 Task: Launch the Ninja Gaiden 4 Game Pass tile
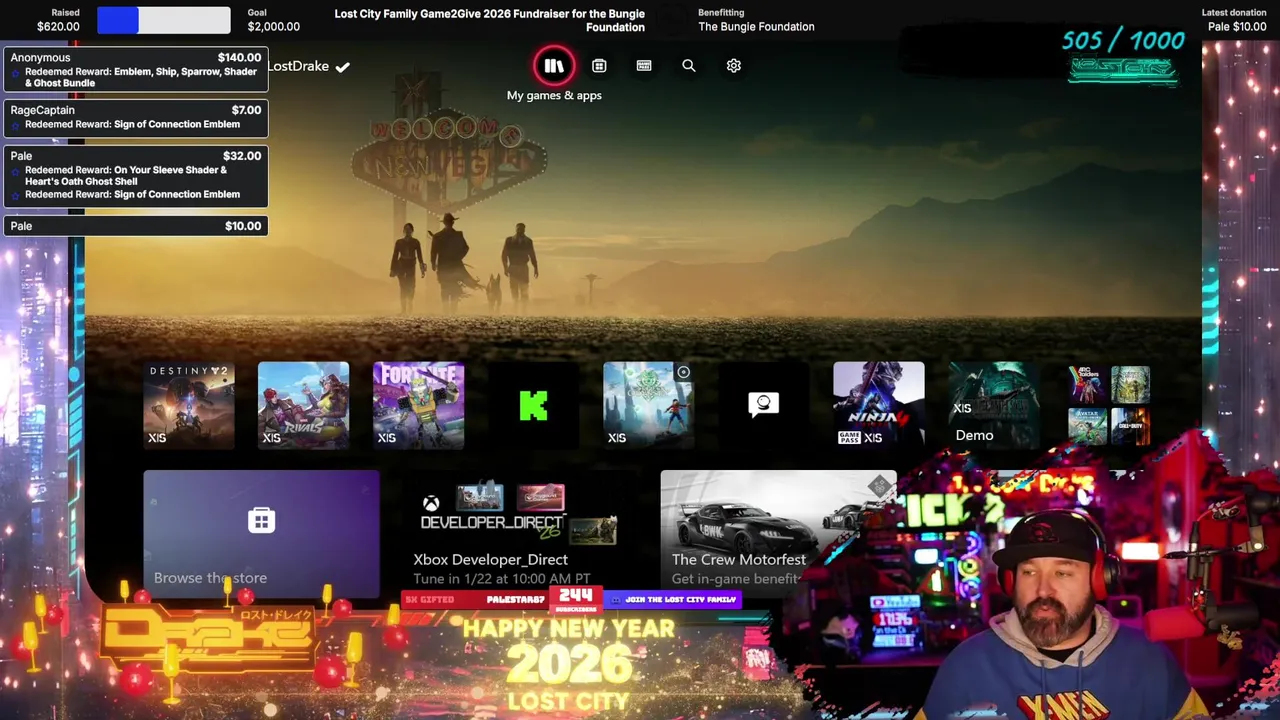[x=879, y=405]
